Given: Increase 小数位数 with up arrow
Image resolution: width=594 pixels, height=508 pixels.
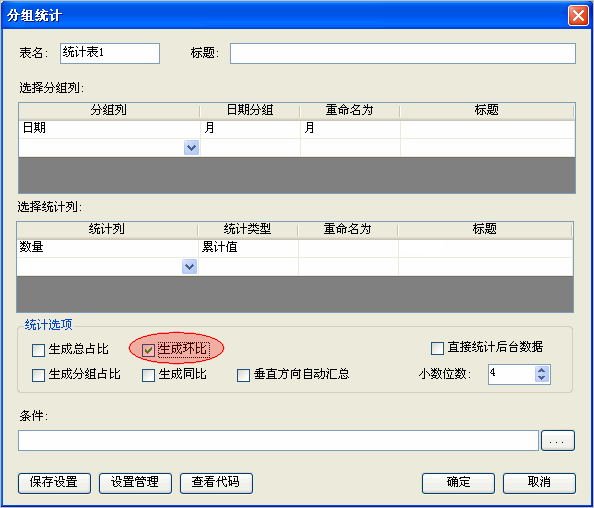Looking at the screenshot, I should pyautogui.click(x=542, y=370).
